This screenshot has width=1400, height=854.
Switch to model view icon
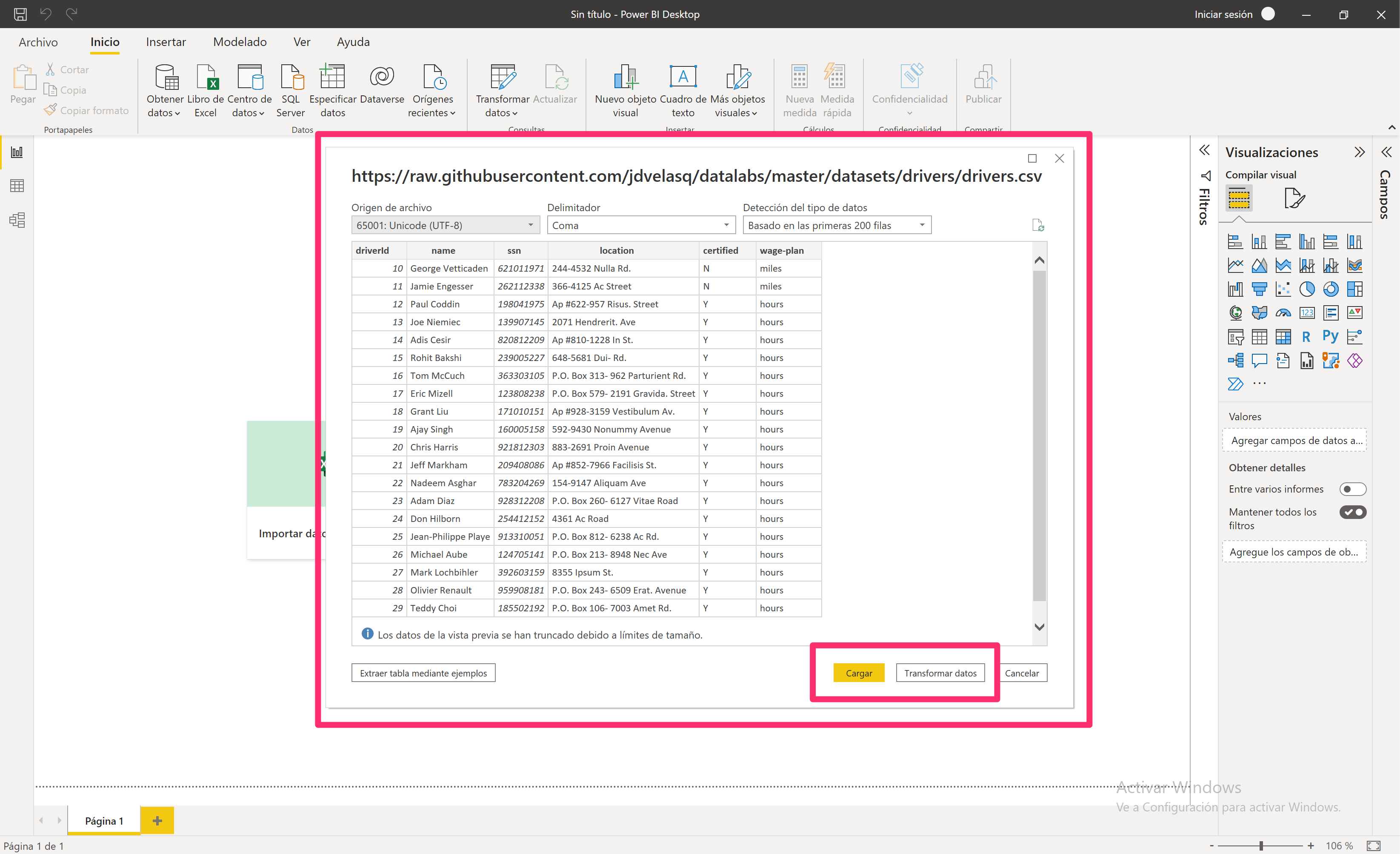pyautogui.click(x=17, y=220)
